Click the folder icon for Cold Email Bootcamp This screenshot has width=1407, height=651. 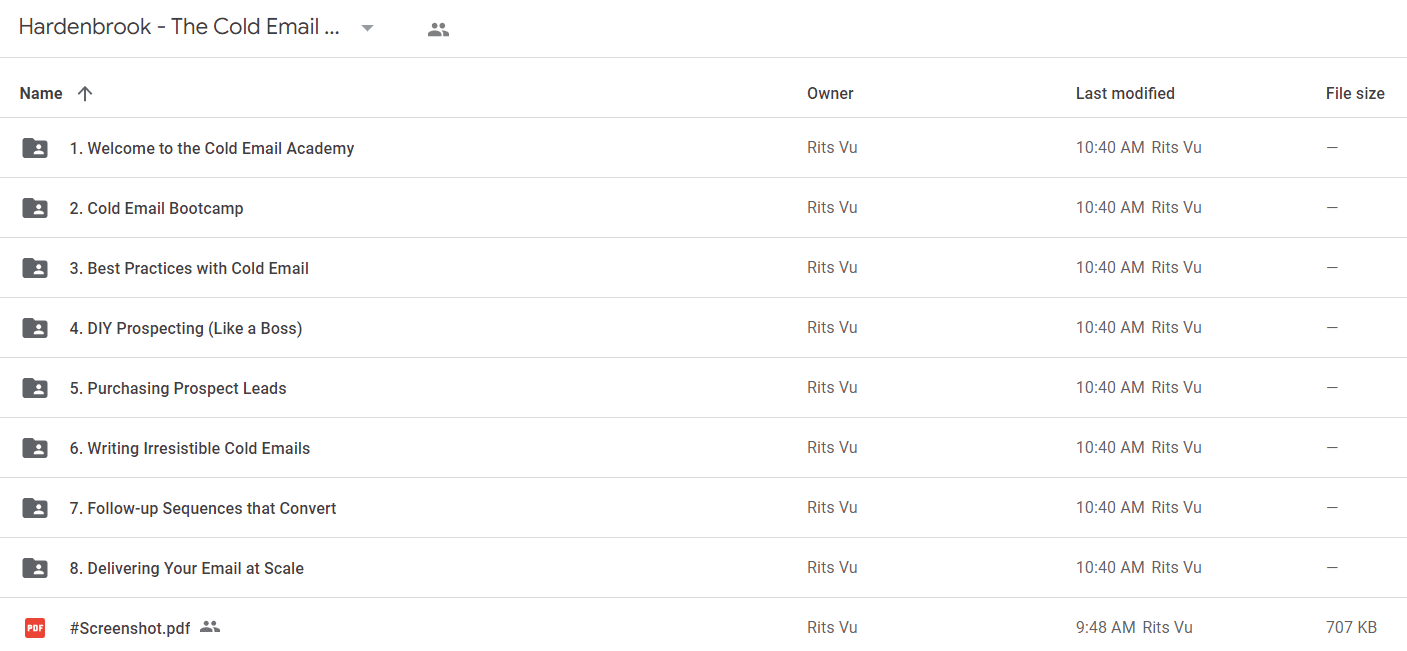point(35,208)
